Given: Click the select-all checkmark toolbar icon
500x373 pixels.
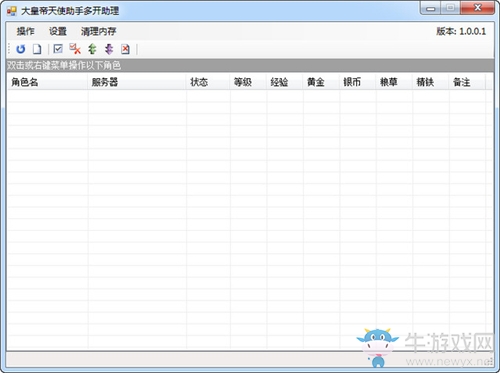Looking at the screenshot, I should click(58, 49).
